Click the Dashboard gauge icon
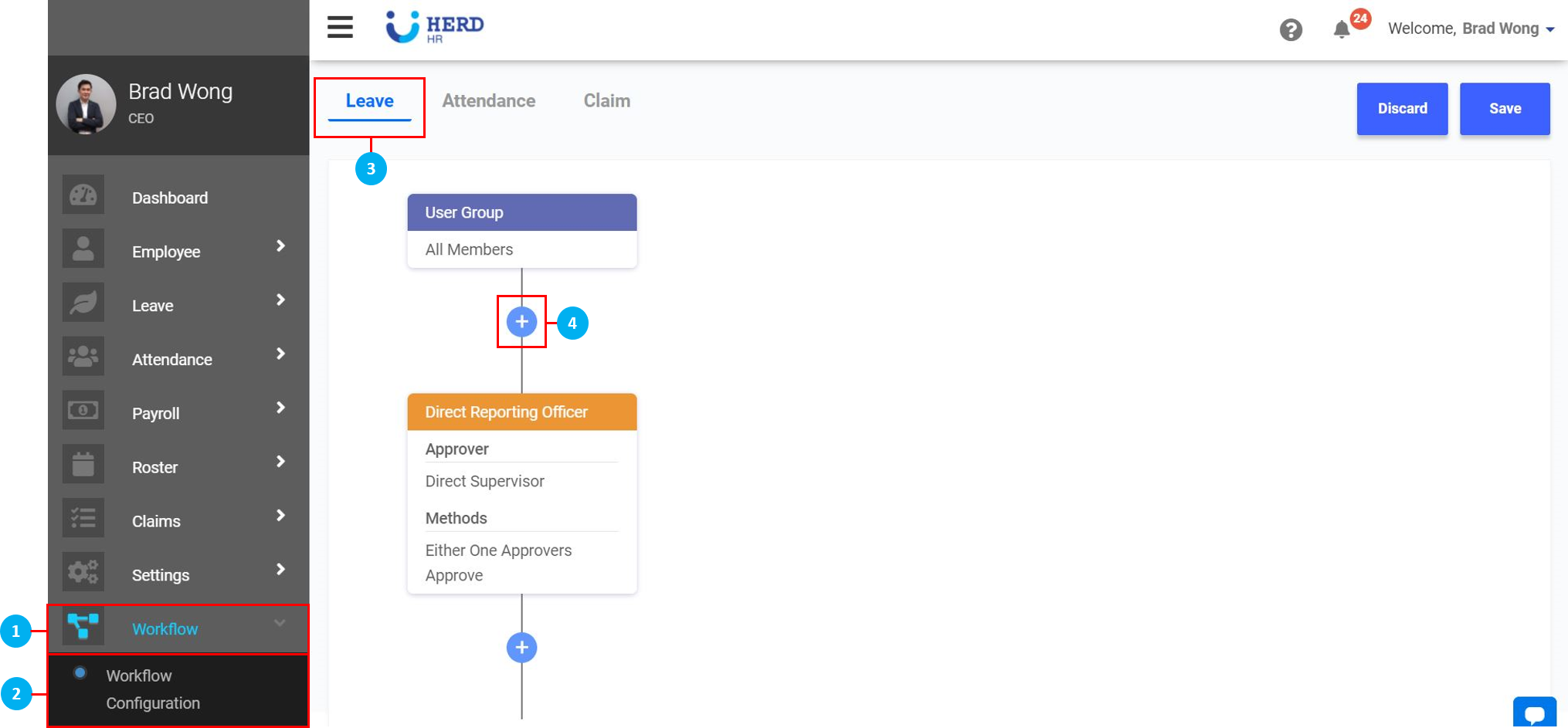1568x728 pixels. [83, 196]
